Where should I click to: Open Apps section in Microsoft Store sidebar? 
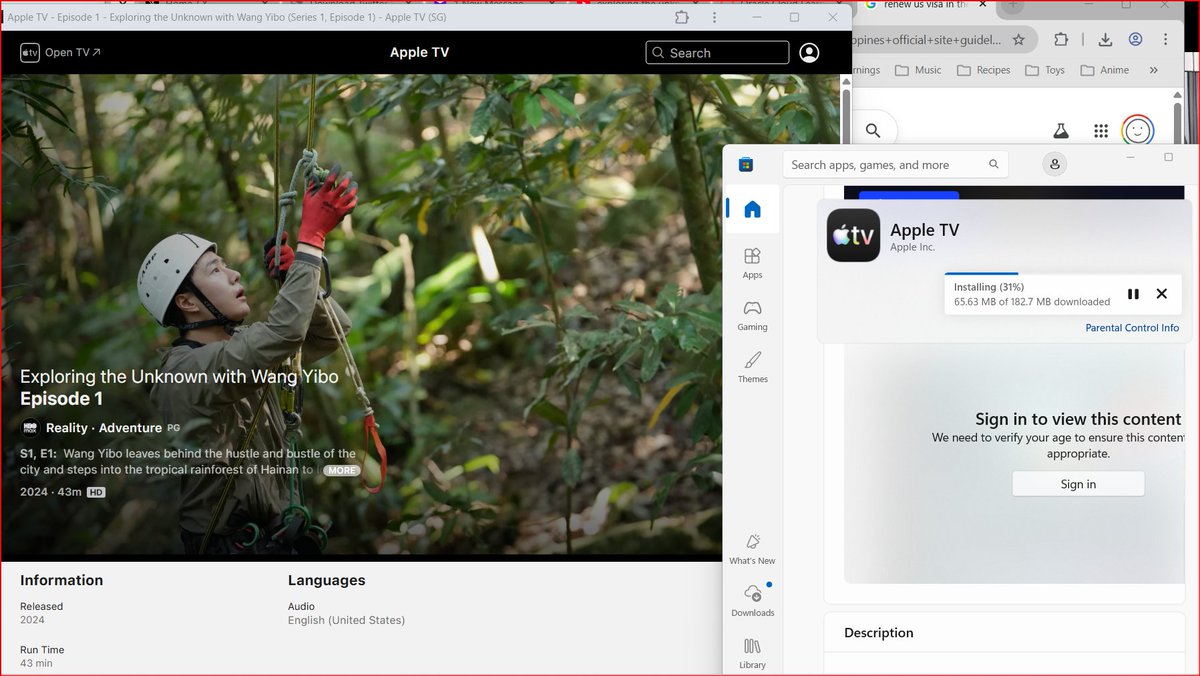click(x=753, y=263)
